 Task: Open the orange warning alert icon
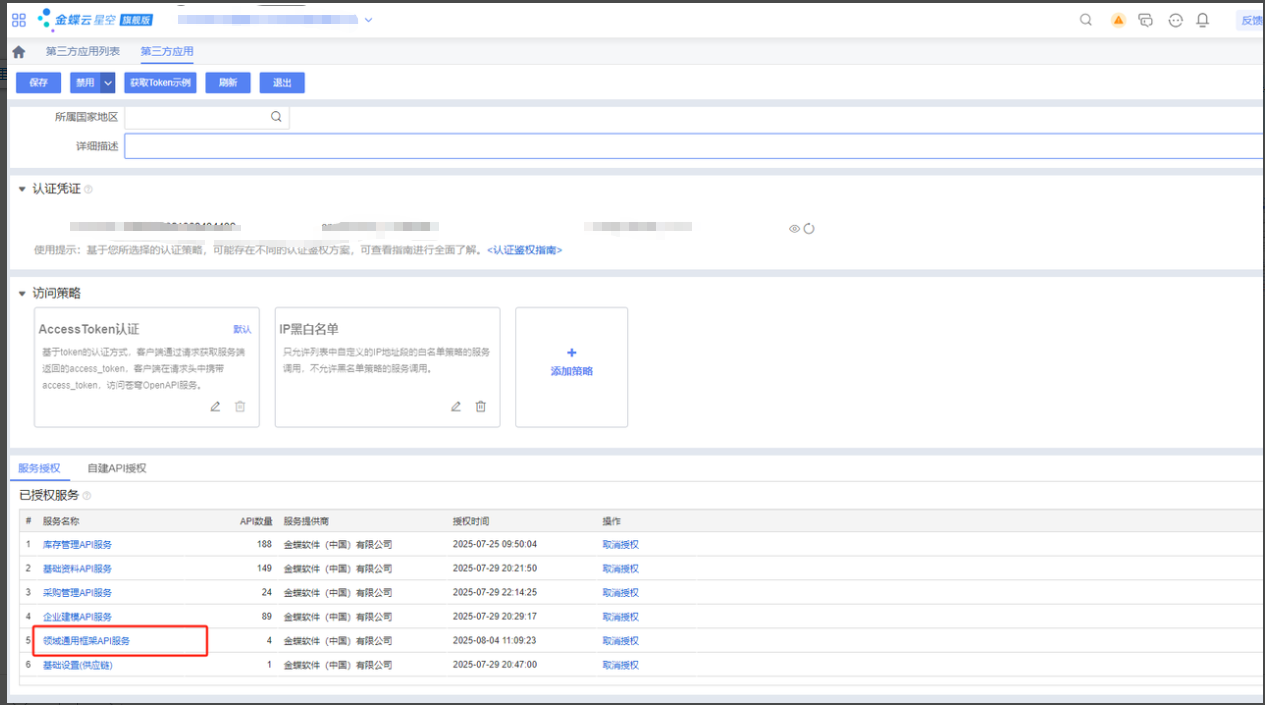point(1118,20)
